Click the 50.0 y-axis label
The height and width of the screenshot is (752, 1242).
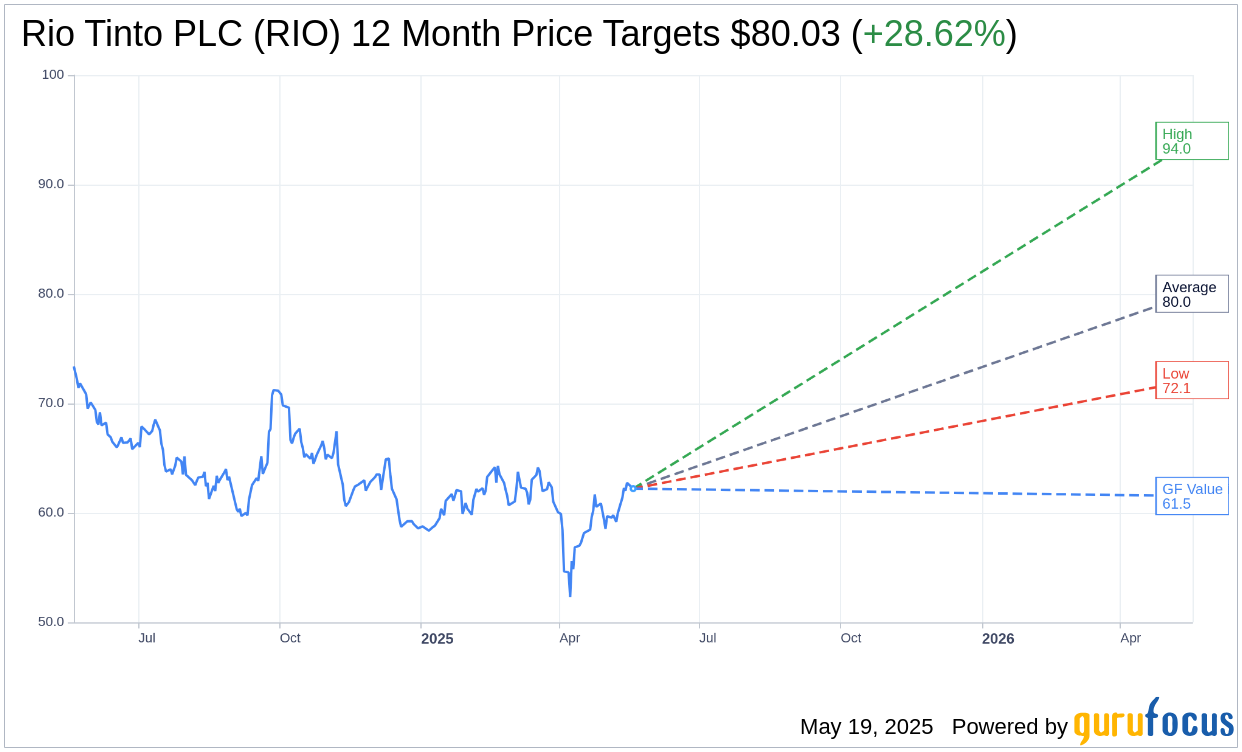(x=51, y=622)
